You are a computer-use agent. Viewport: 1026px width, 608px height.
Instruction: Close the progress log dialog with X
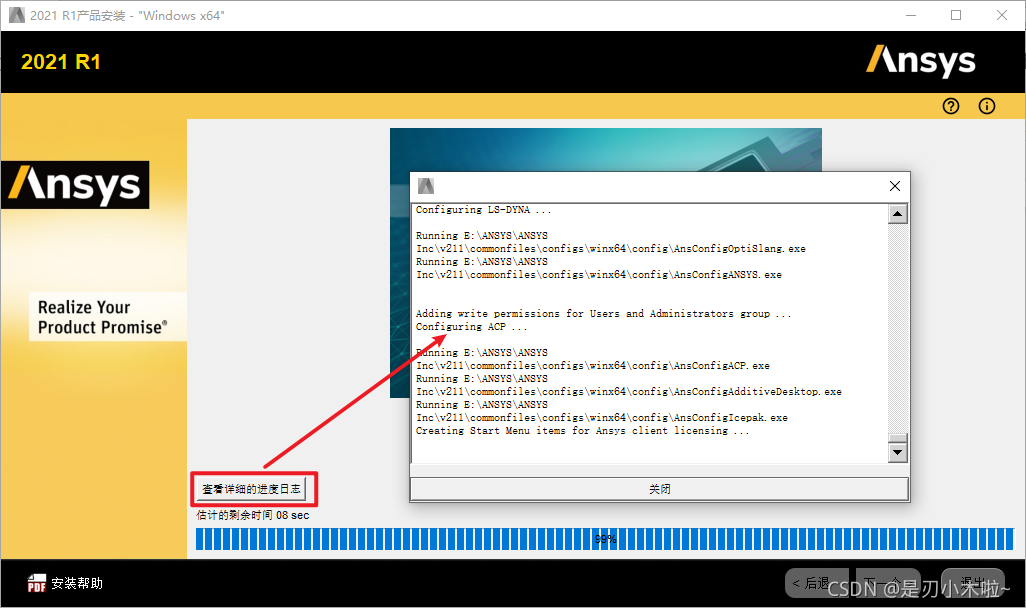coord(895,186)
